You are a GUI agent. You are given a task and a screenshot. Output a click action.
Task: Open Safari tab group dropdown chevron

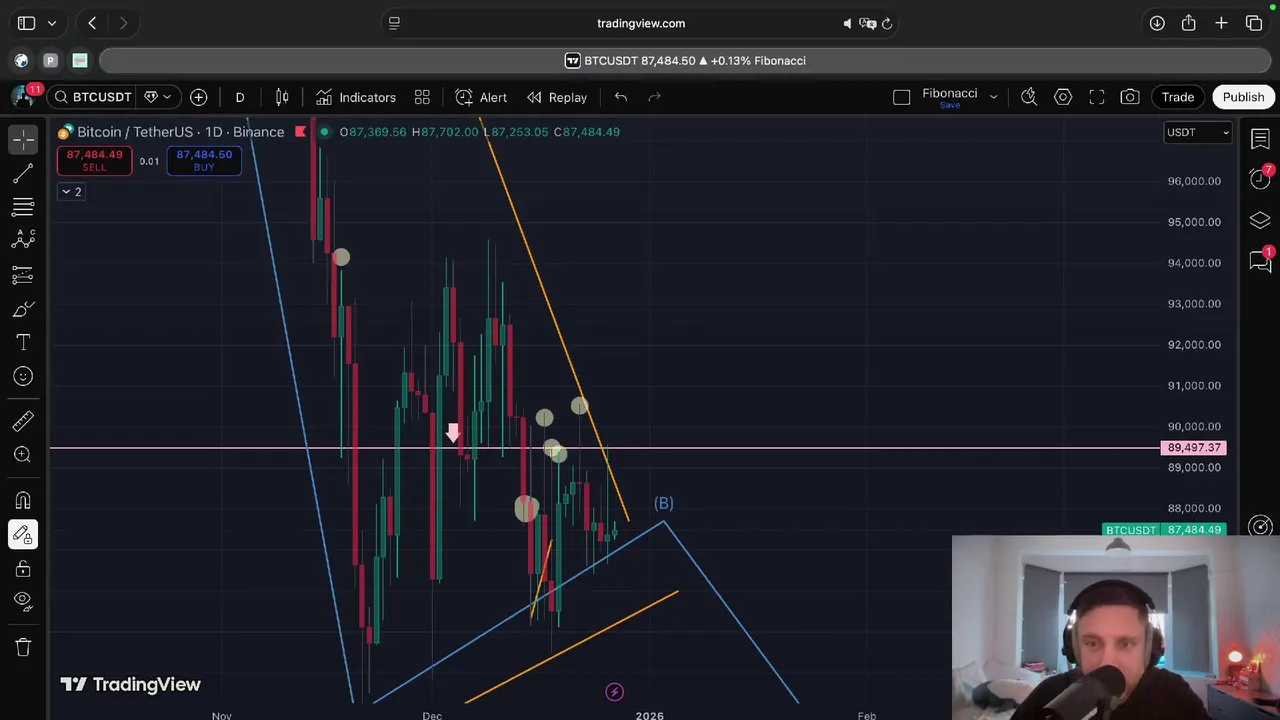click(52, 23)
